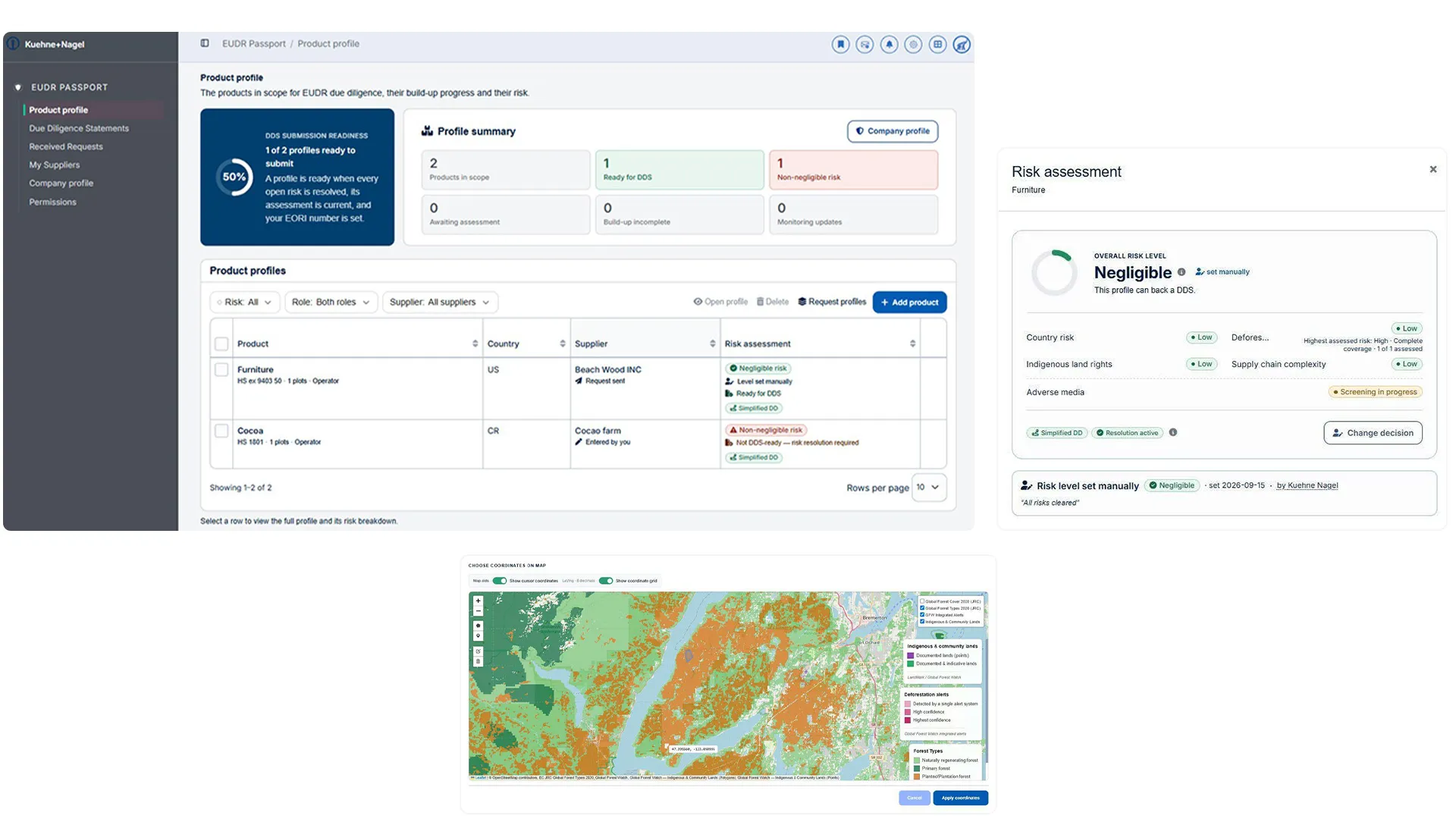The height and width of the screenshot is (819, 1456).
Task: Select the place marker tool on the map
Action: tap(478, 636)
